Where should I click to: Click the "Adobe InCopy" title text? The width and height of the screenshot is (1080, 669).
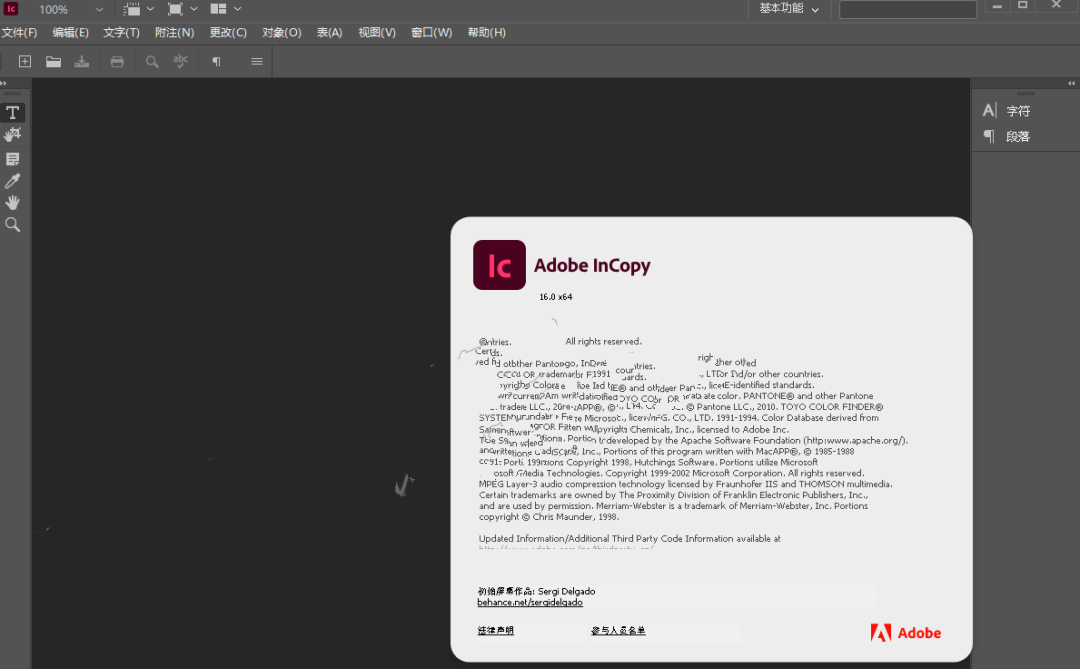pyautogui.click(x=592, y=265)
